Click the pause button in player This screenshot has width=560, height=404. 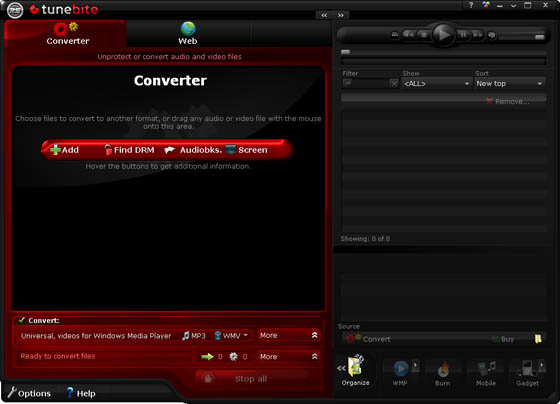[463, 35]
